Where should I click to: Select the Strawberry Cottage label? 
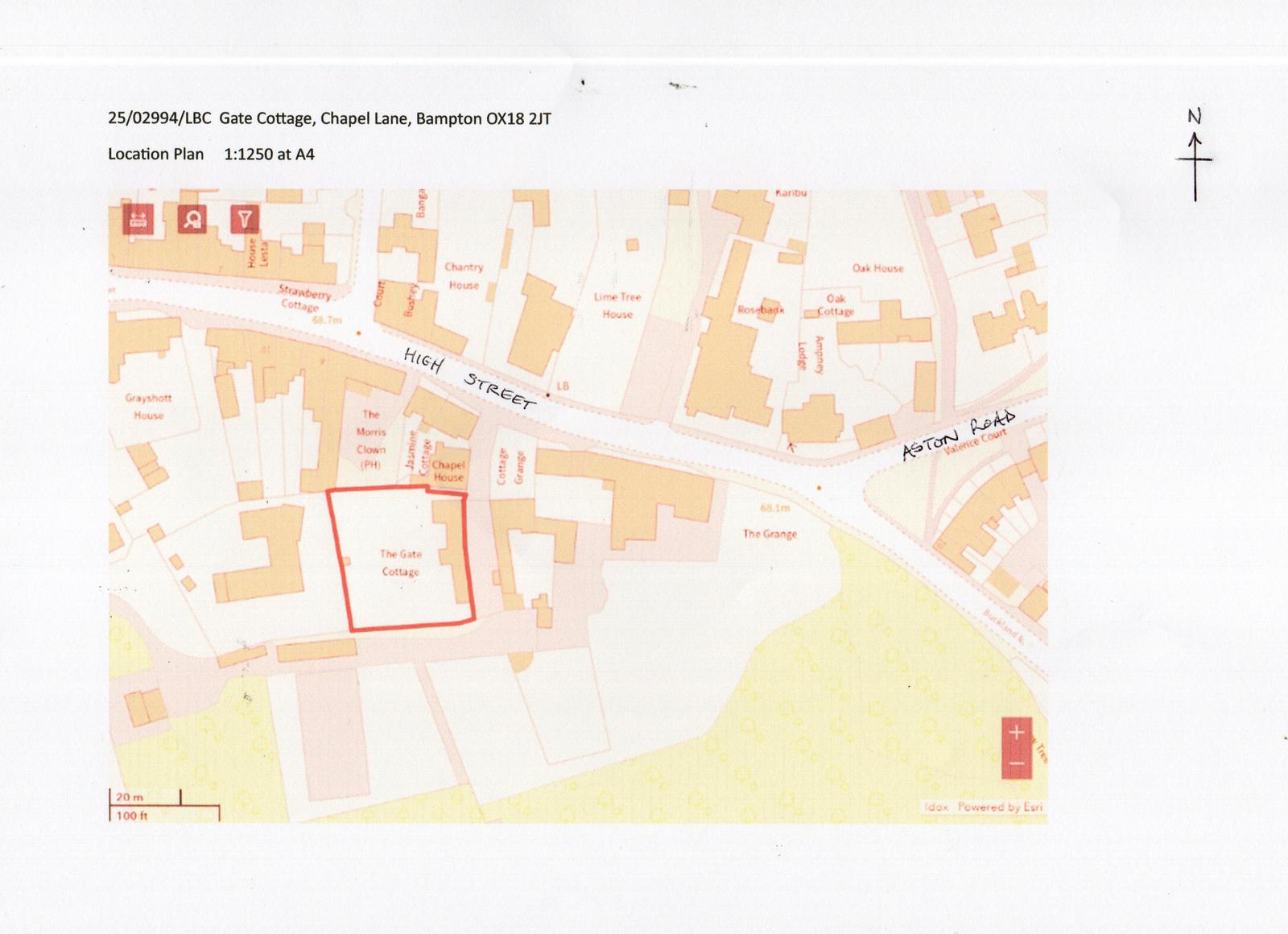[x=303, y=298]
